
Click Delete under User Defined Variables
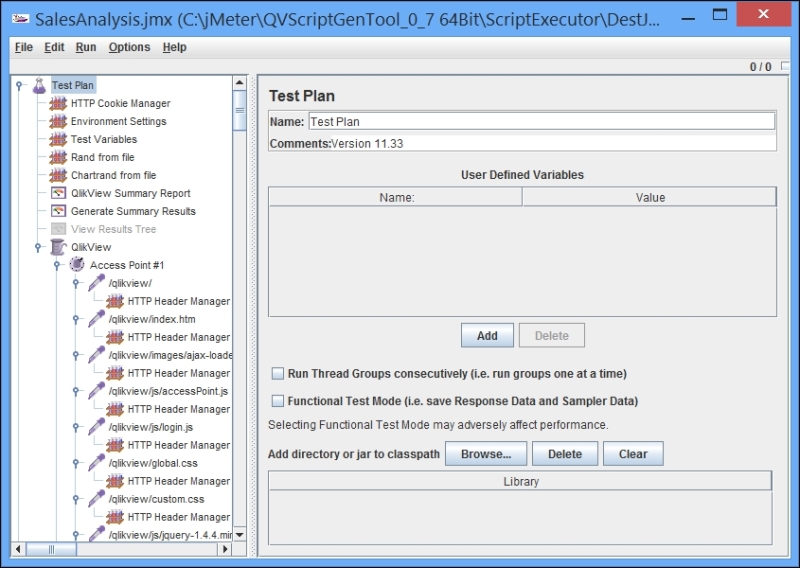click(x=552, y=335)
